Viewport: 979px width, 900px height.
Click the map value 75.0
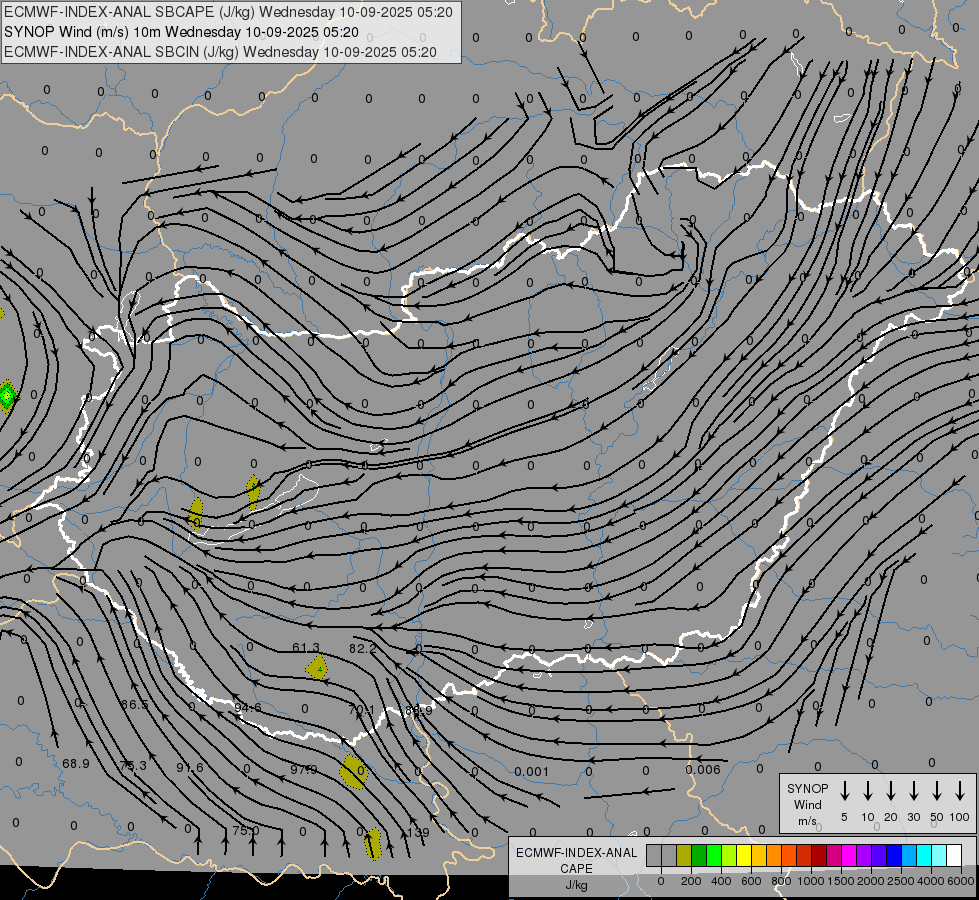click(245, 831)
